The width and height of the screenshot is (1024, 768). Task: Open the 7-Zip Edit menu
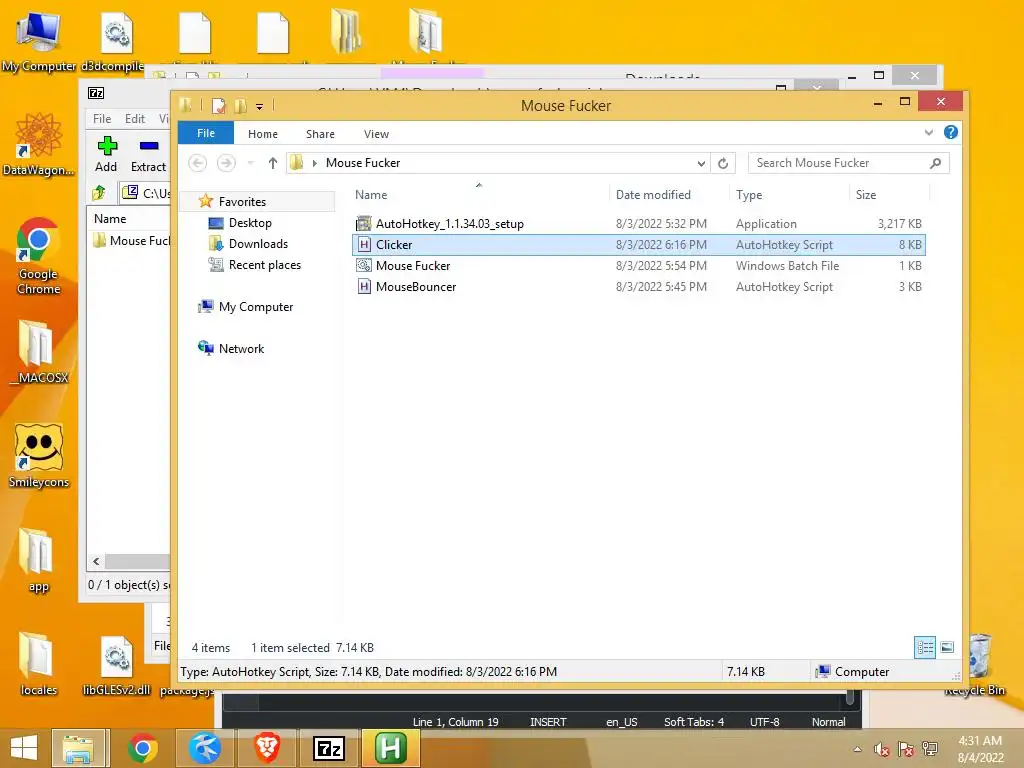point(135,119)
